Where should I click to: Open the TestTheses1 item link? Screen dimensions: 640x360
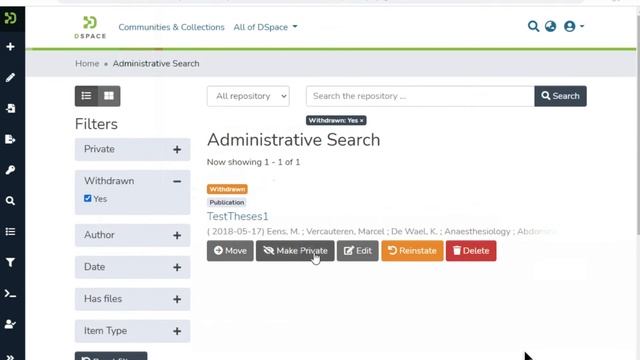click(x=238, y=216)
